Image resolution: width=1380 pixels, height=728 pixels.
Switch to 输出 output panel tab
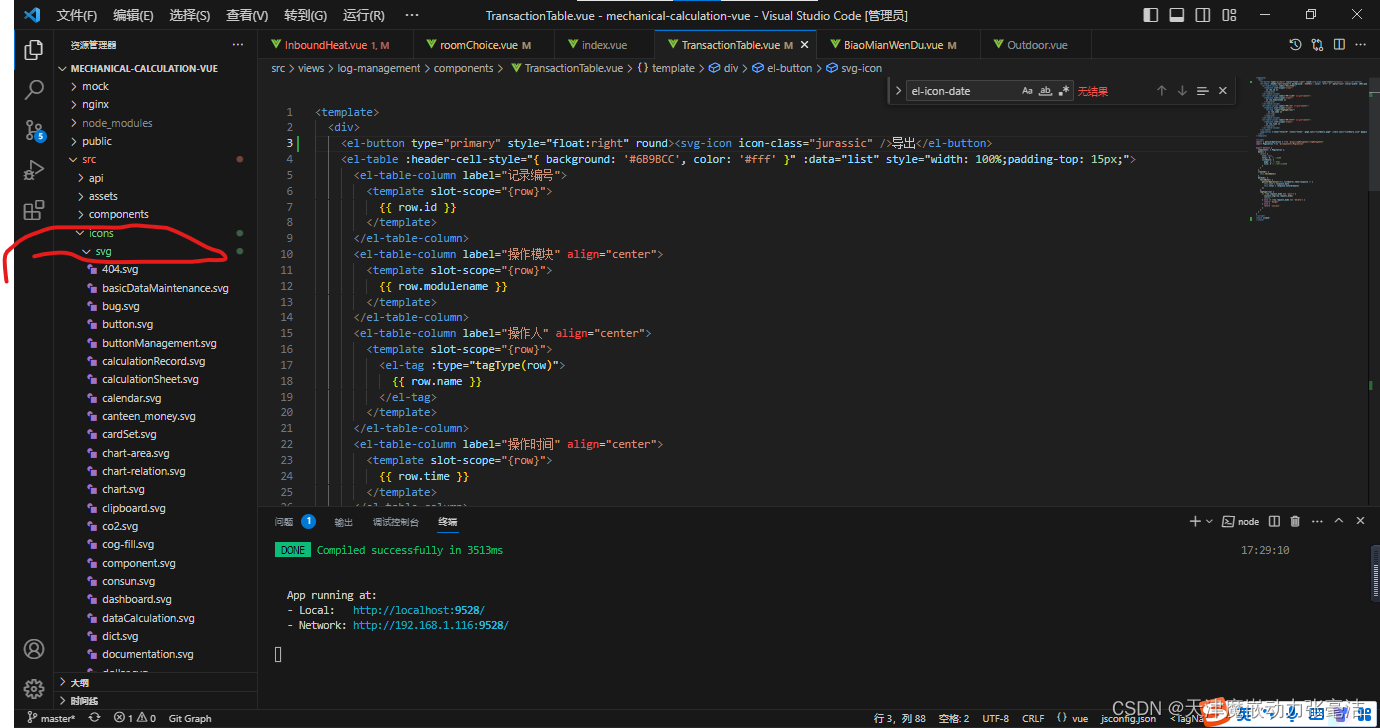pyautogui.click(x=343, y=521)
